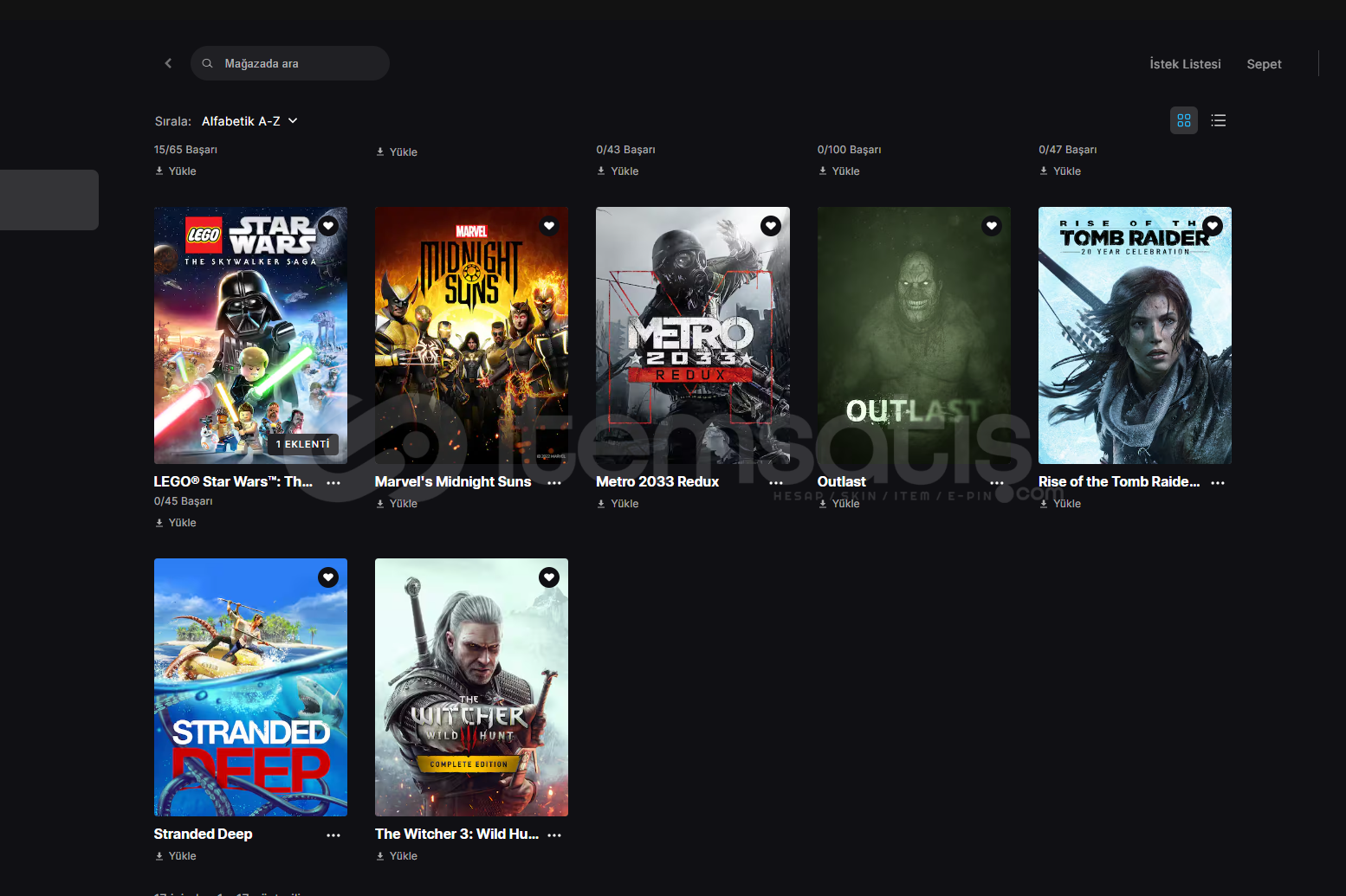1346x896 pixels.
Task: Open more options for LEGO Star Wars
Action: coord(333,483)
